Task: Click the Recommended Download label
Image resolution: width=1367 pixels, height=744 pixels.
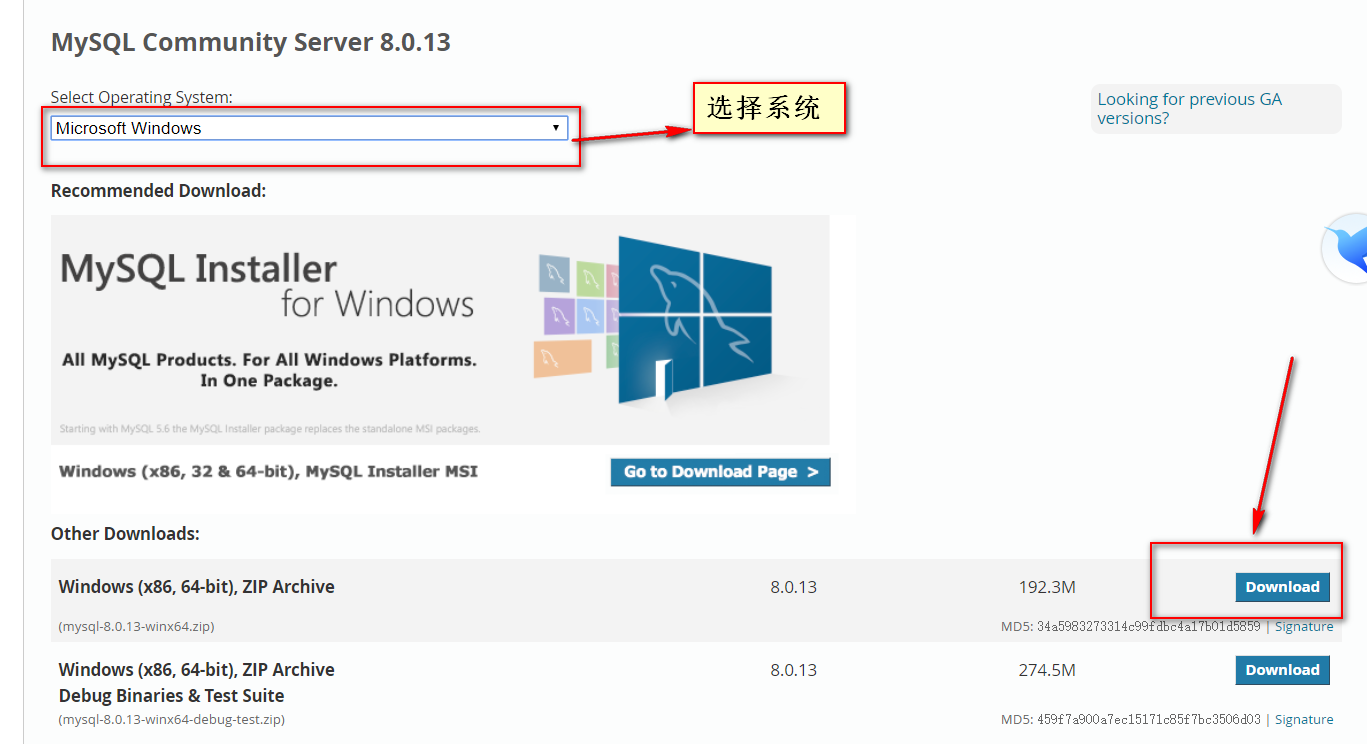Action: coord(159,190)
